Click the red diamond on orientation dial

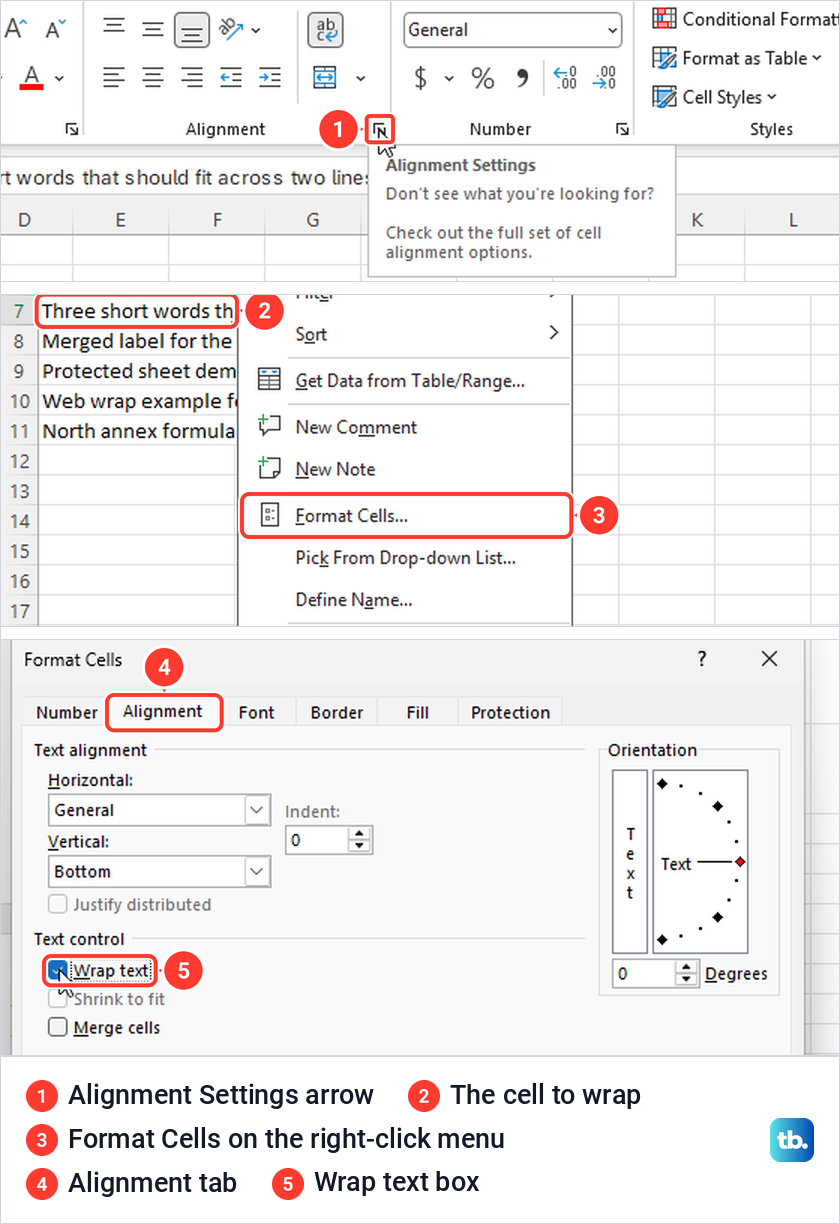(740, 862)
